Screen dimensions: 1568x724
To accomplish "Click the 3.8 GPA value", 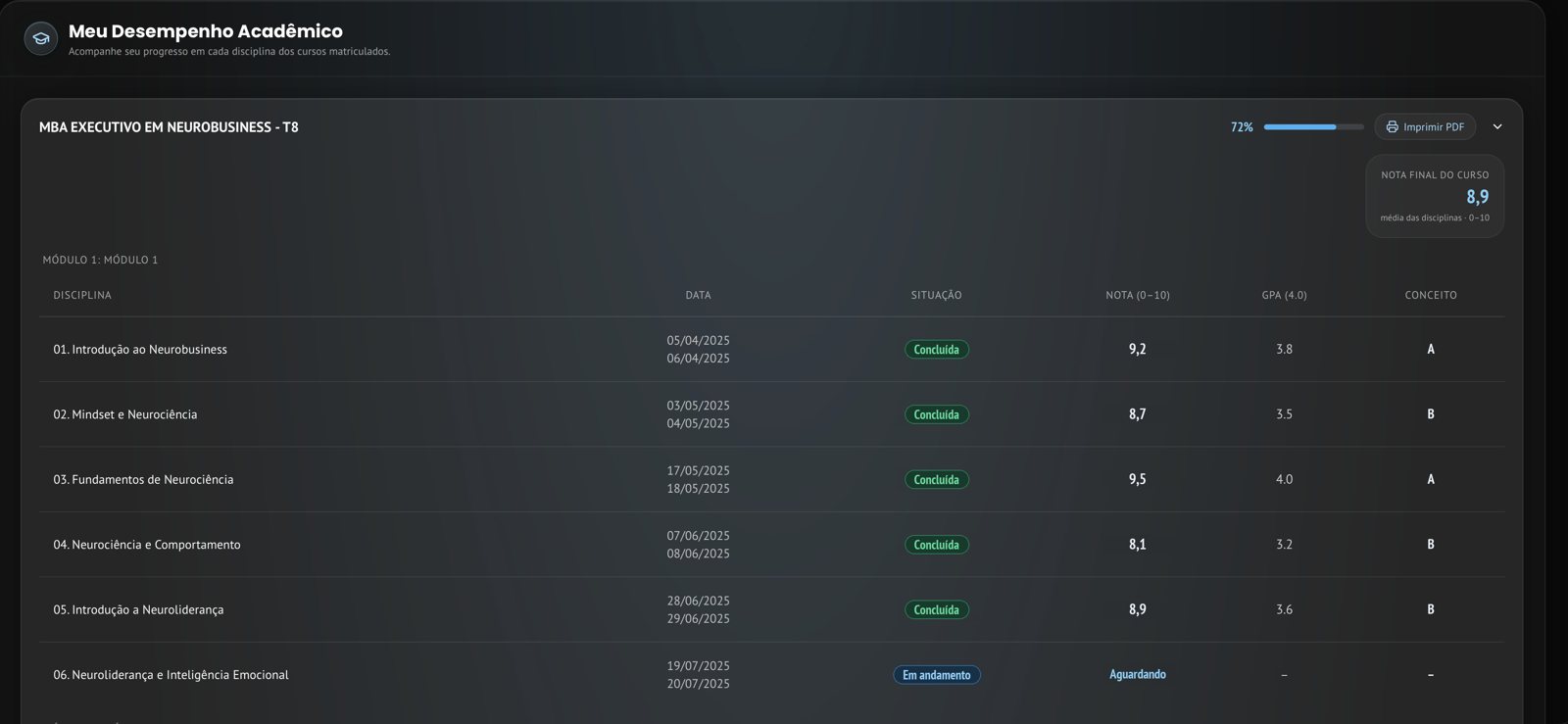I will (x=1285, y=349).
